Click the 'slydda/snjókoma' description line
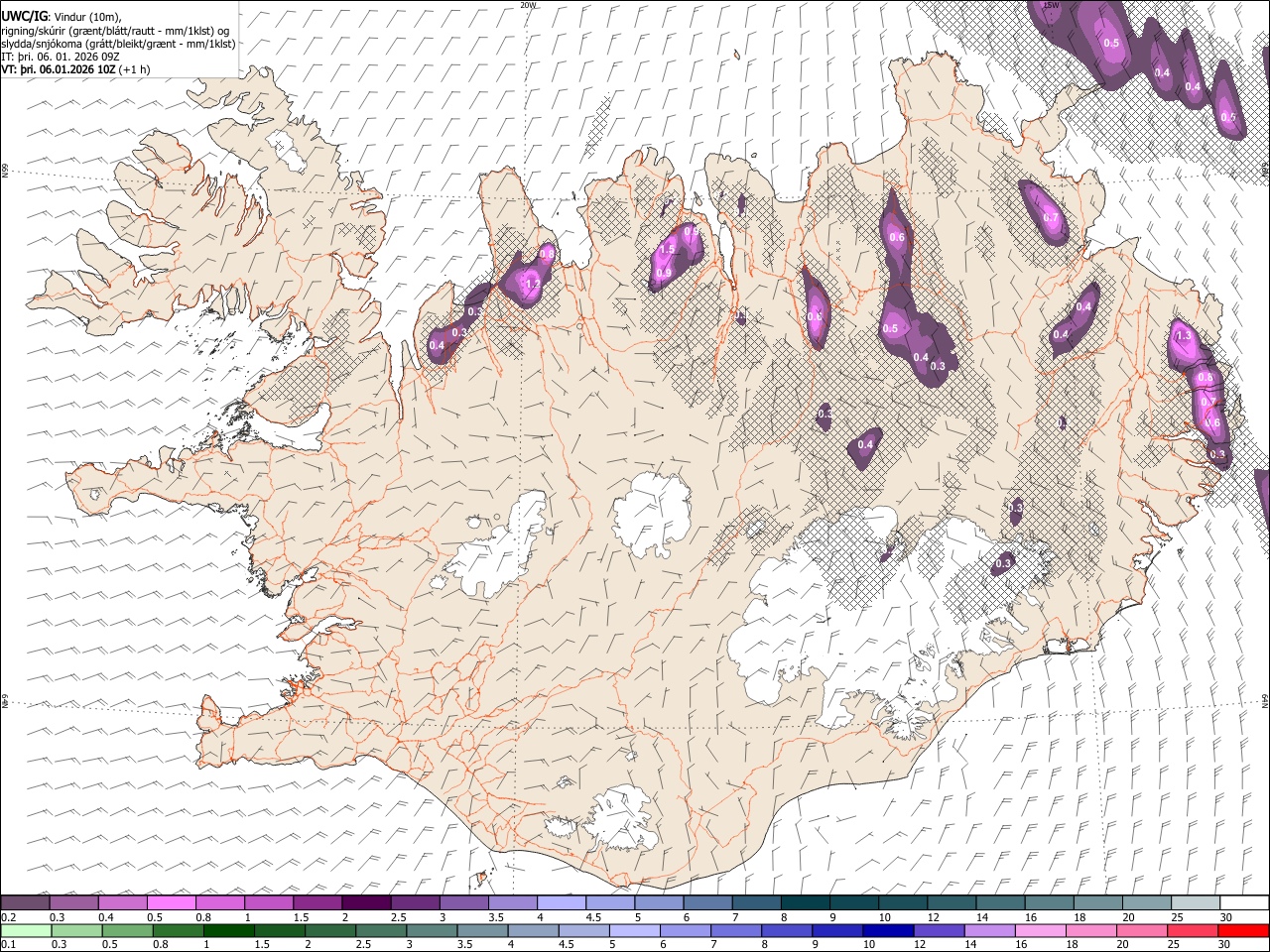1270x952 pixels. click(x=118, y=44)
